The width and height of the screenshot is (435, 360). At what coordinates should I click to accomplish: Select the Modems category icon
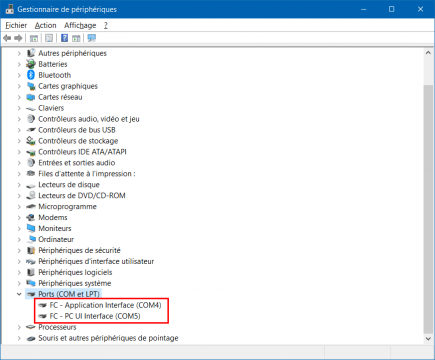31,217
